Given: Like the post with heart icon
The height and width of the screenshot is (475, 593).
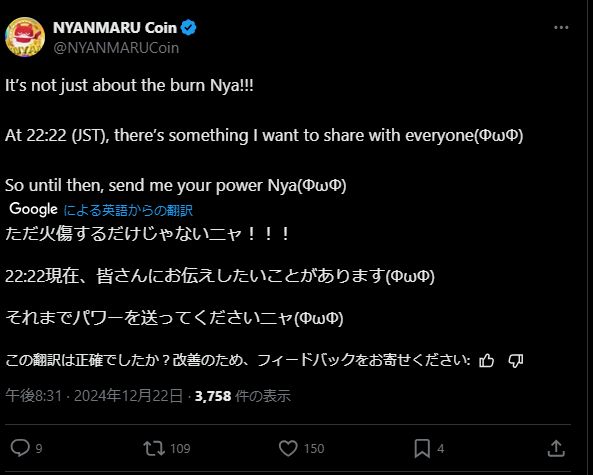Looking at the screenshot, I should tap(288, 449).
